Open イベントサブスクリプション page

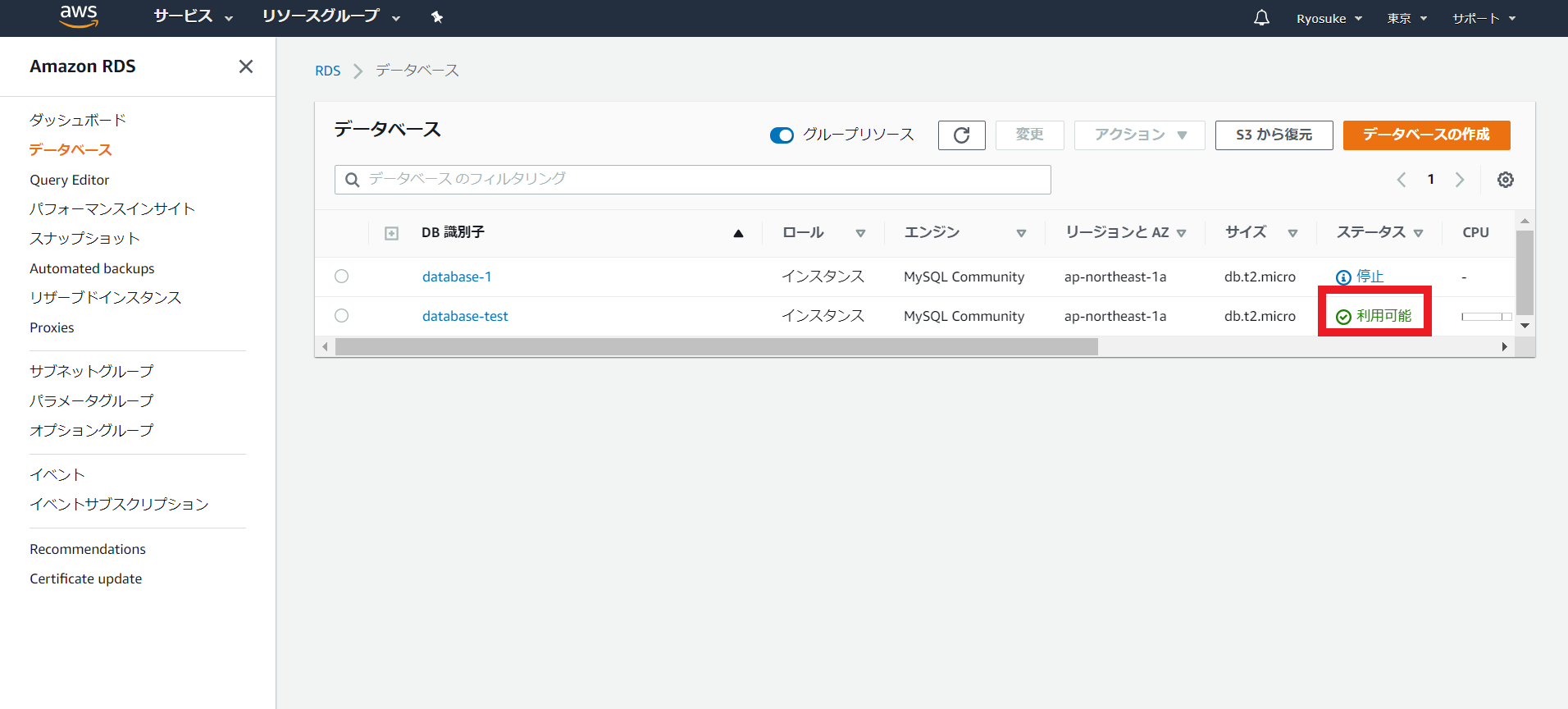tap(120, 504)
